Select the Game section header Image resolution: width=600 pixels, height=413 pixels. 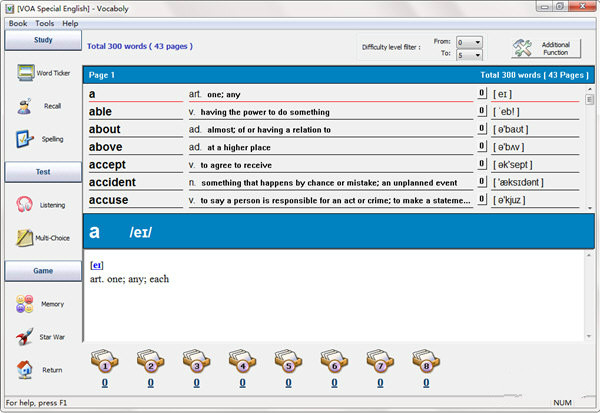pos(43,271)
